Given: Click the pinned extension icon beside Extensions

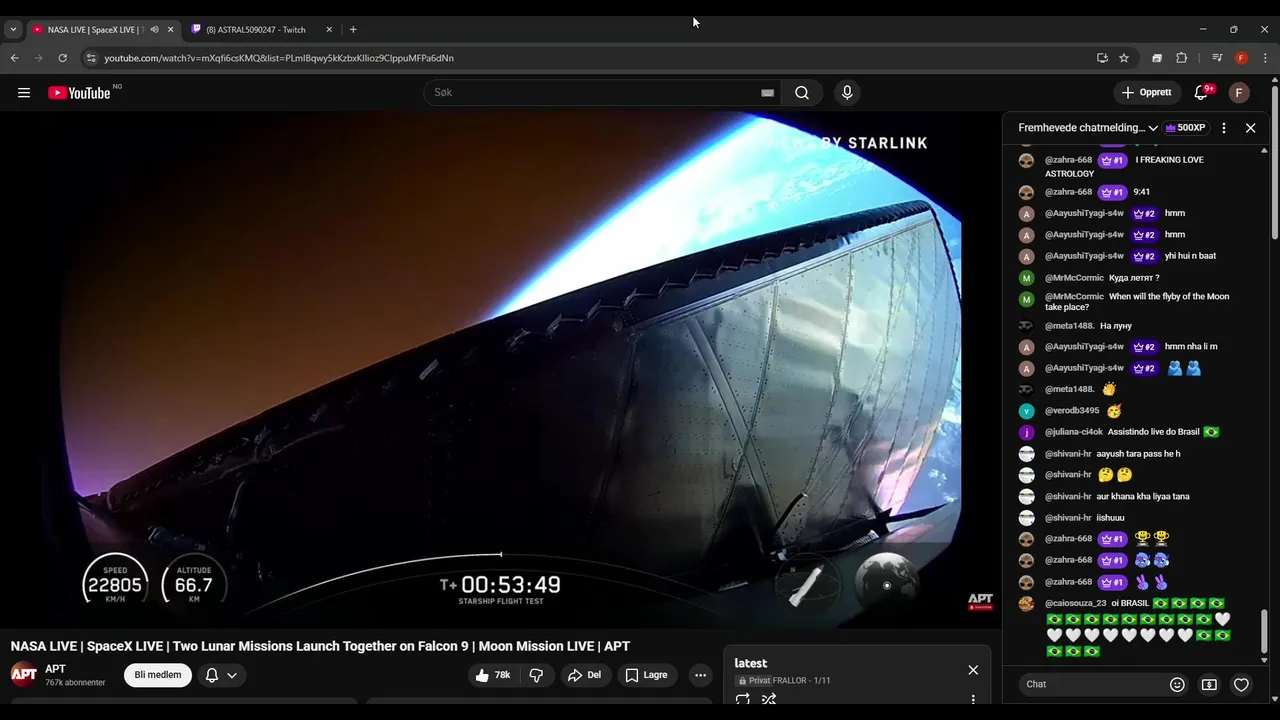Looking at the screenshot, I should pyautogui.click(x=1157, y=58).
